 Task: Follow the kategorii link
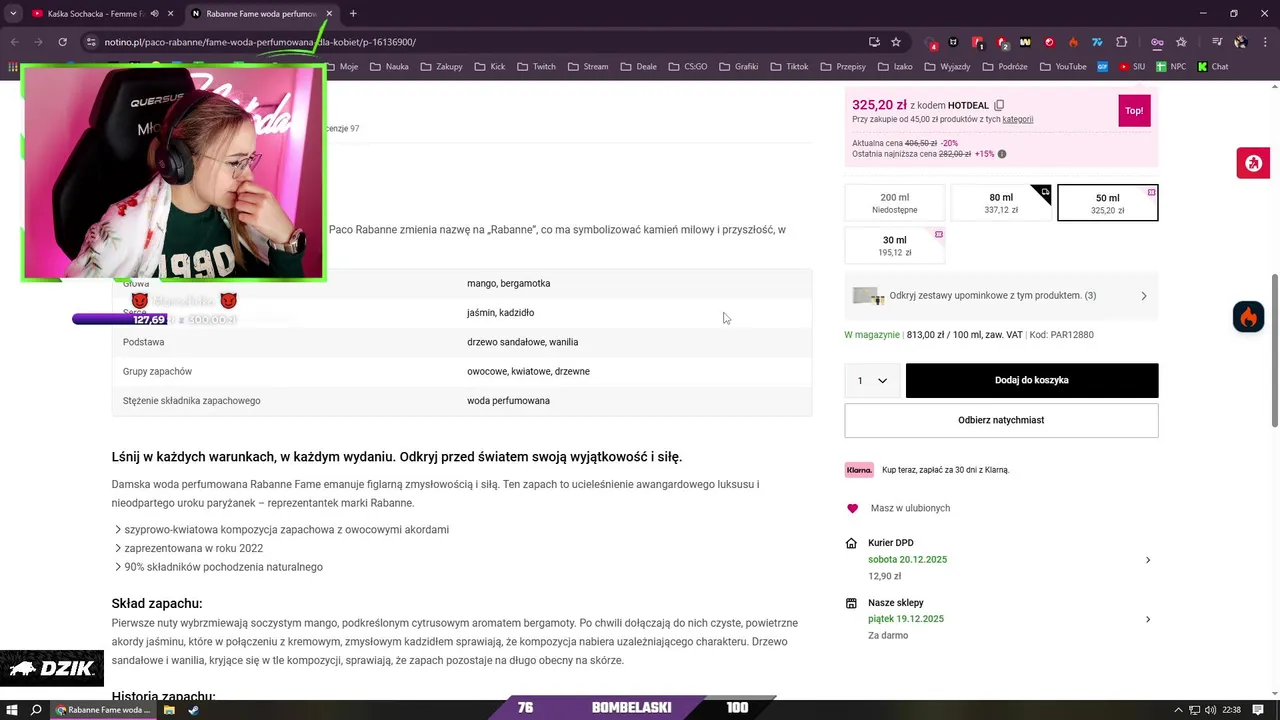[x=1018, y=119]
